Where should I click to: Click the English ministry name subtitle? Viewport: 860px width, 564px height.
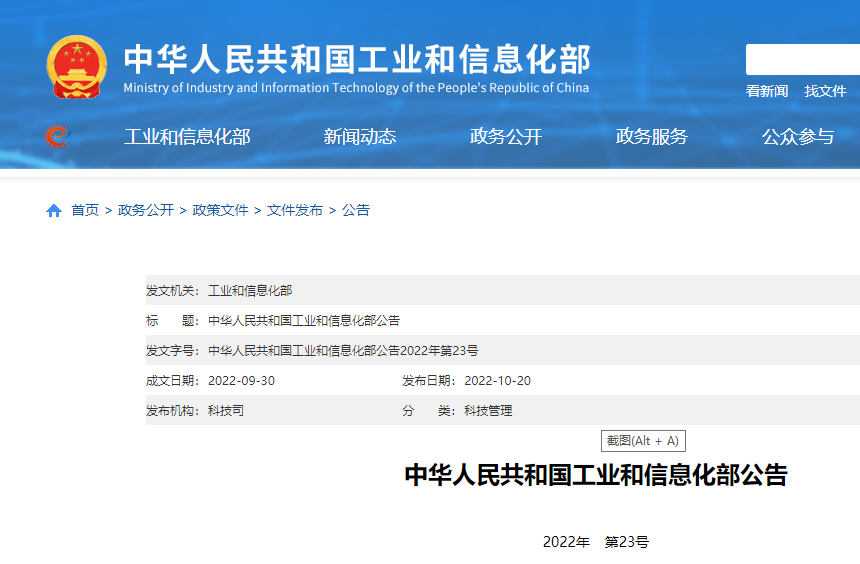[356, 88]
